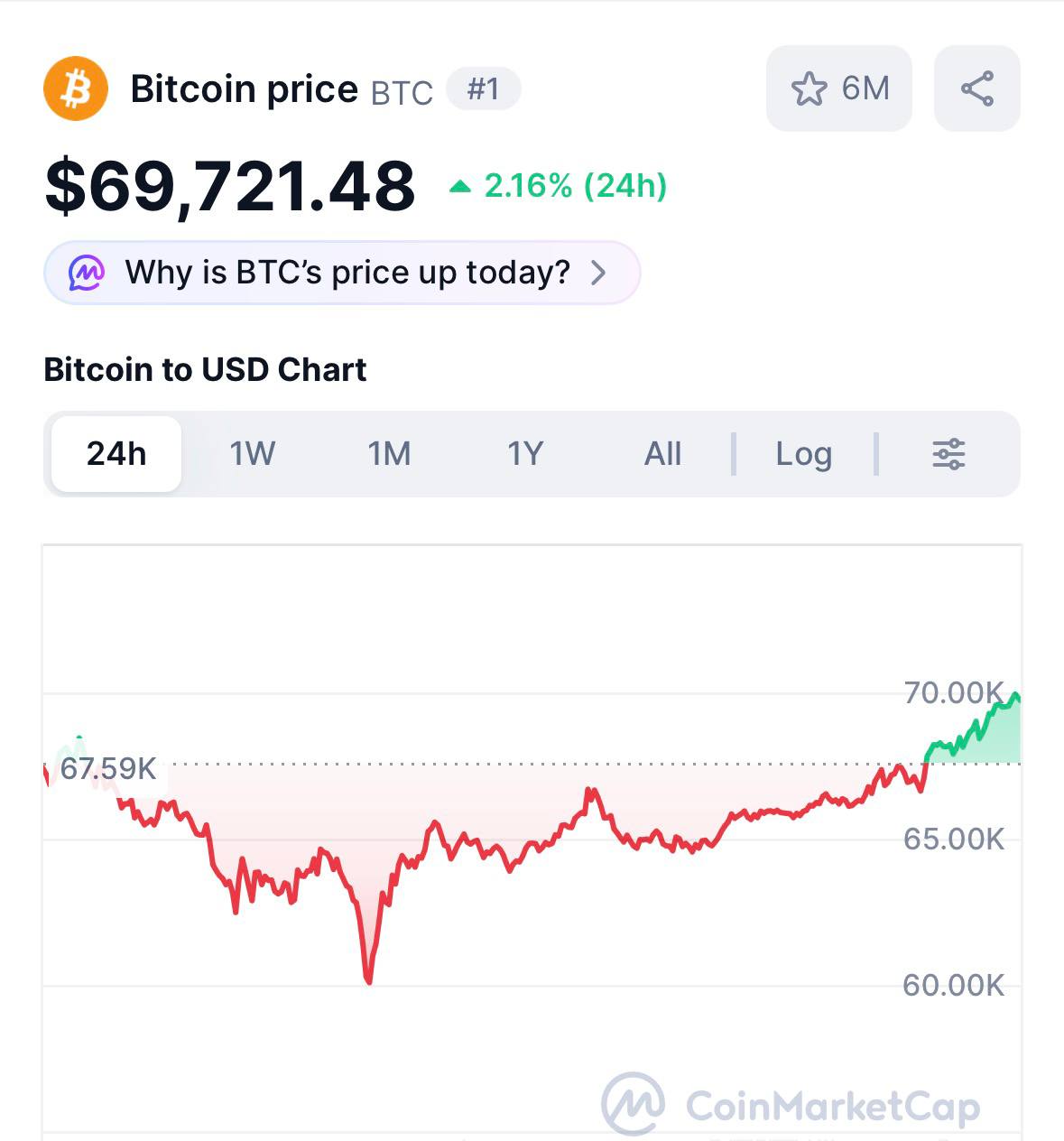Click the green area of price chart
Image resolution: width=1064 pixels, height=1141 pixels.
tap(993, 742)
